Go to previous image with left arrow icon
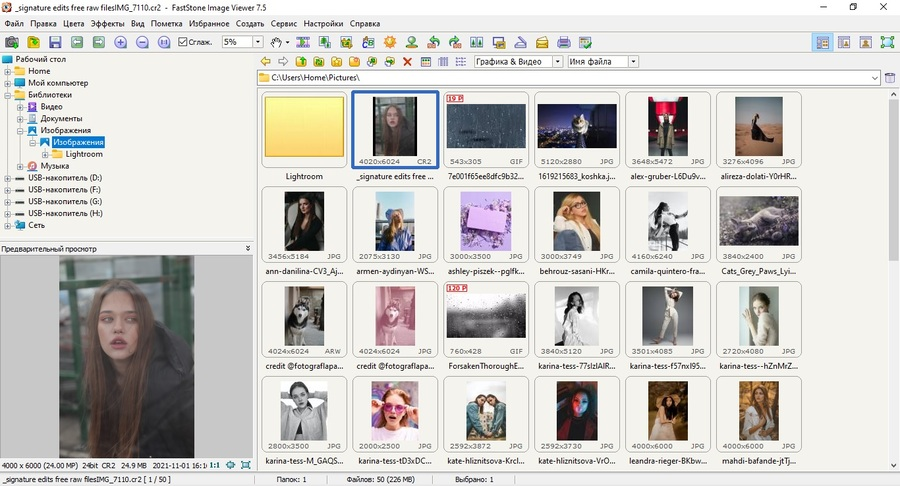Image resolution: width=900 pixels, height=486 pixels. click(x=77, y=42)
